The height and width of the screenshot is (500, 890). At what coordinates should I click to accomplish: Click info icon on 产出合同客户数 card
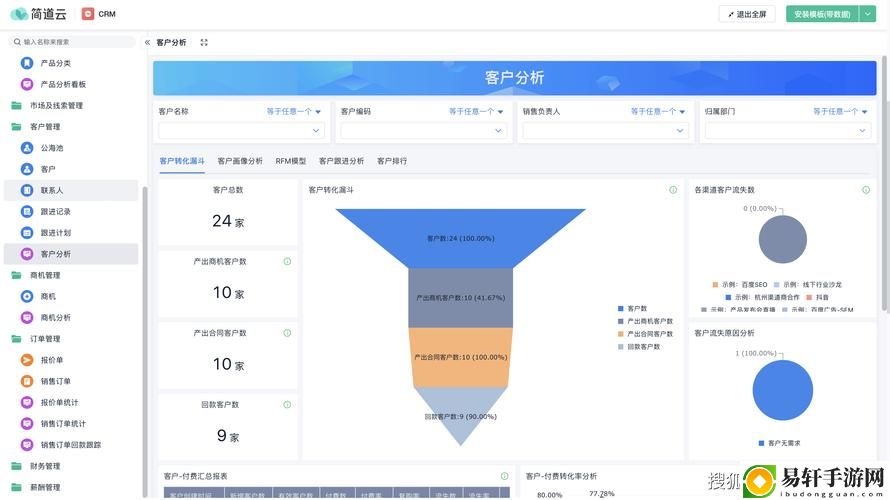coord(287,333)
